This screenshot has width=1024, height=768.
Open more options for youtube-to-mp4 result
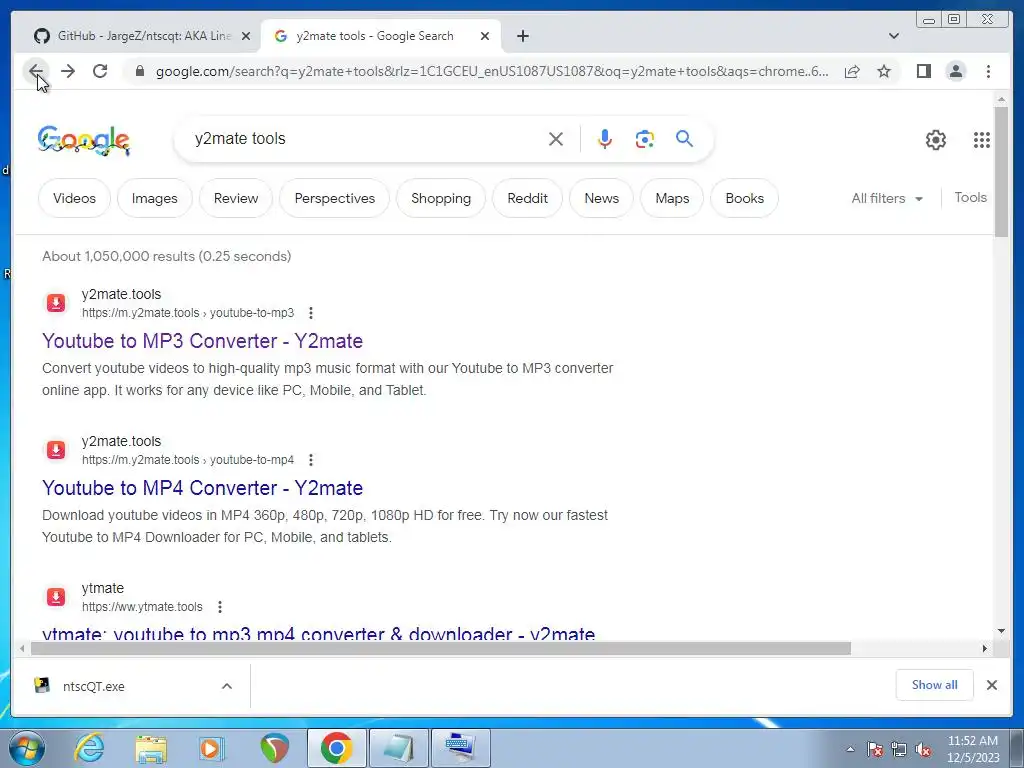311,460
